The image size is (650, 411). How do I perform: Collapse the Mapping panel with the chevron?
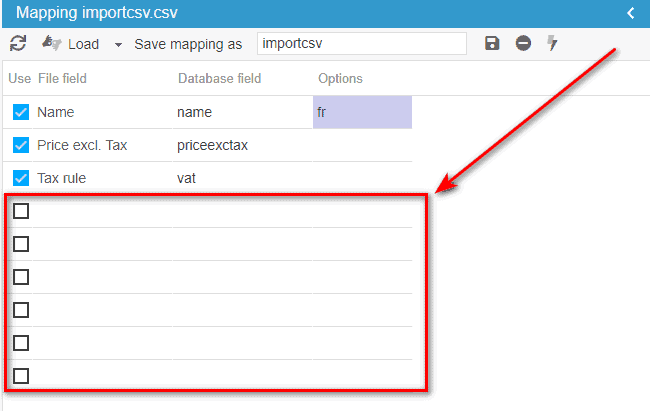pos(630,12)
